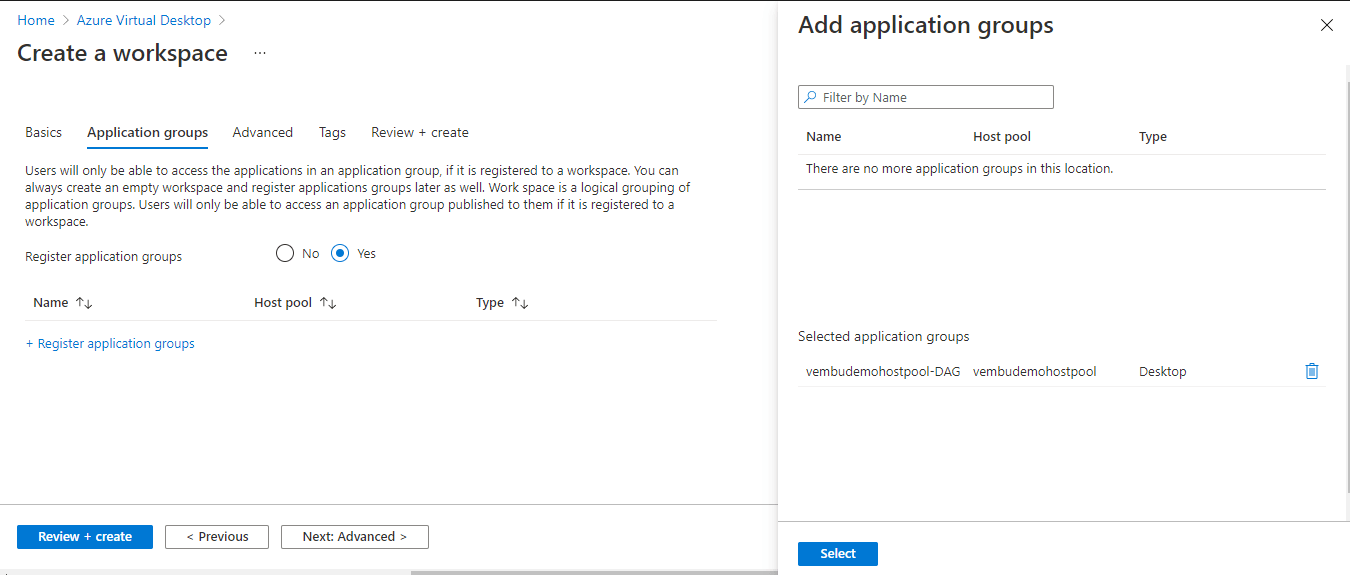Select Yes for Register application groups
Viewport: 1350px width, 575px height.
(340, 253)
